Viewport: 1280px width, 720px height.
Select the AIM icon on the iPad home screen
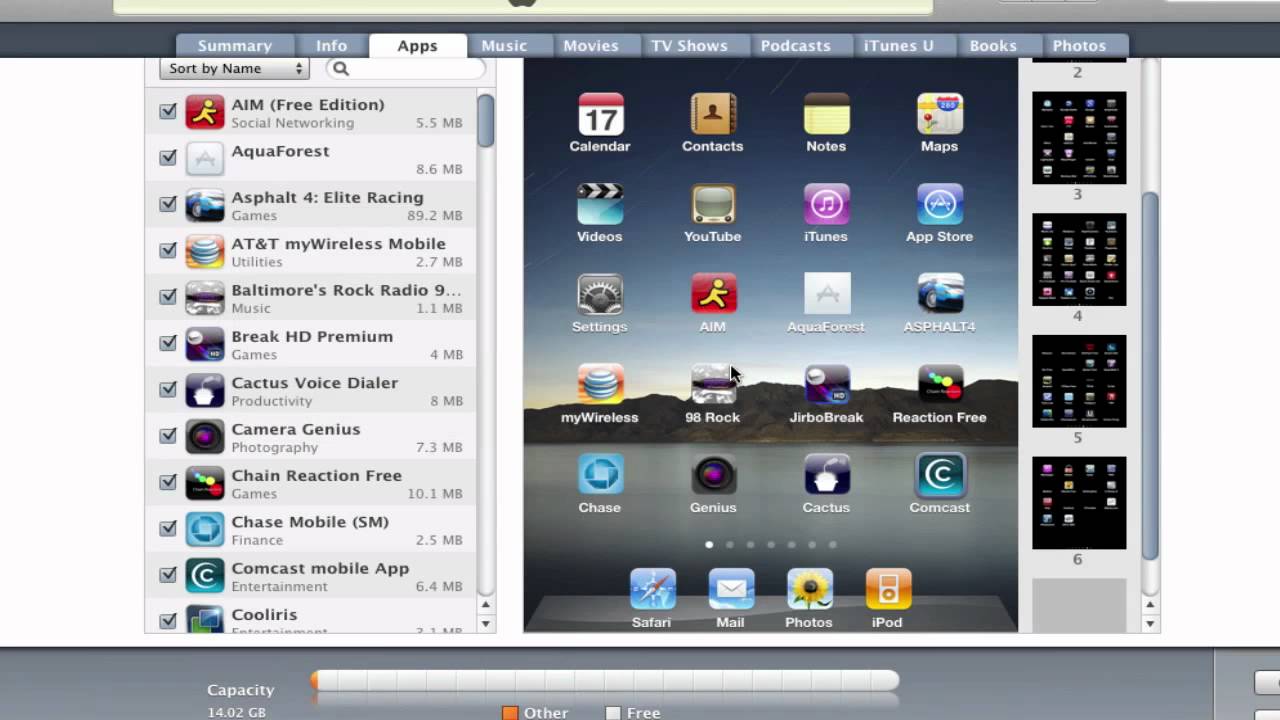pyautogui.click(x=713, y=295)
